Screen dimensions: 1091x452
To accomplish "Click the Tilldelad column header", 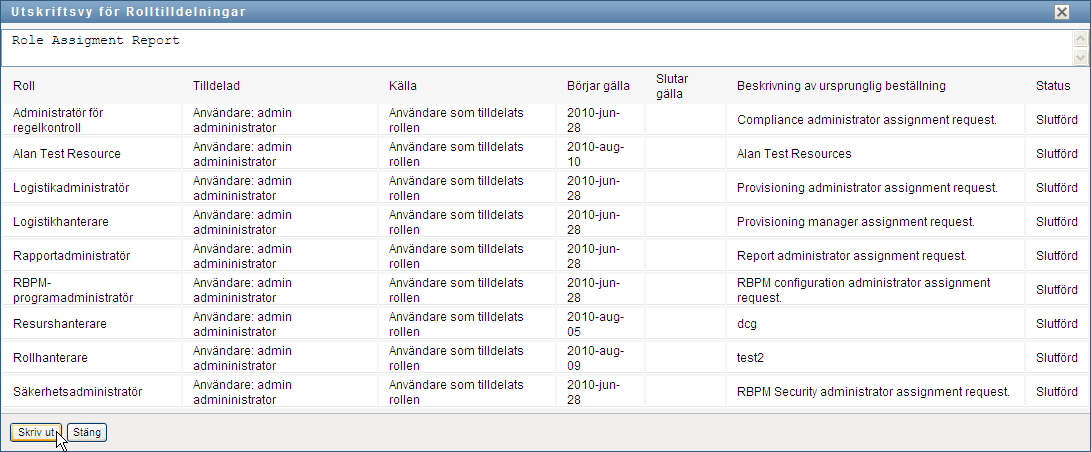I will pyautogui.click(x=216, y=86).
